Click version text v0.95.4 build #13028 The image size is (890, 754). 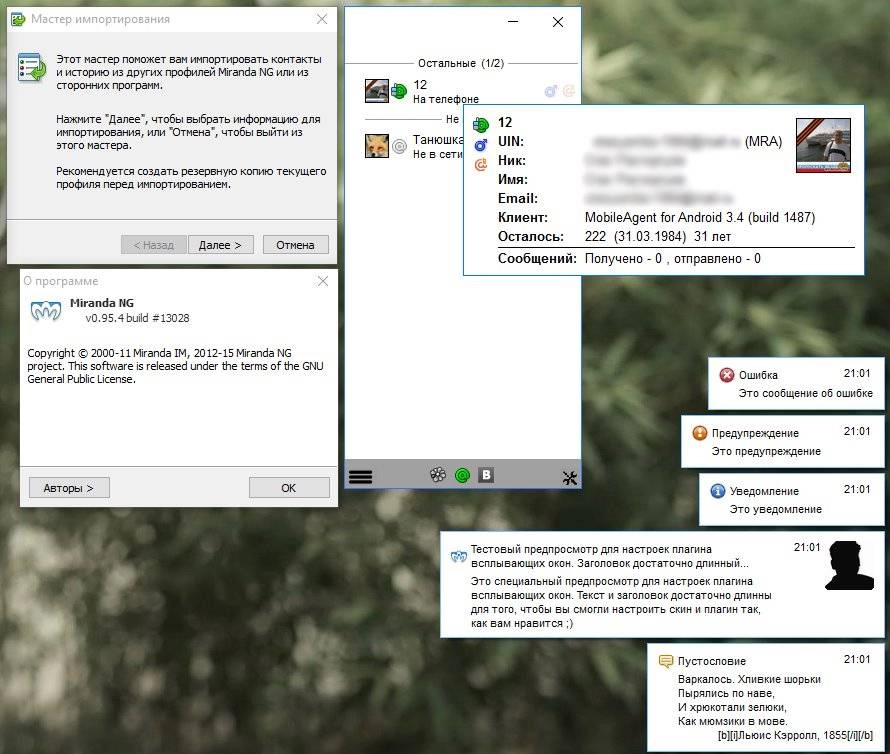(x=137, y=318)
